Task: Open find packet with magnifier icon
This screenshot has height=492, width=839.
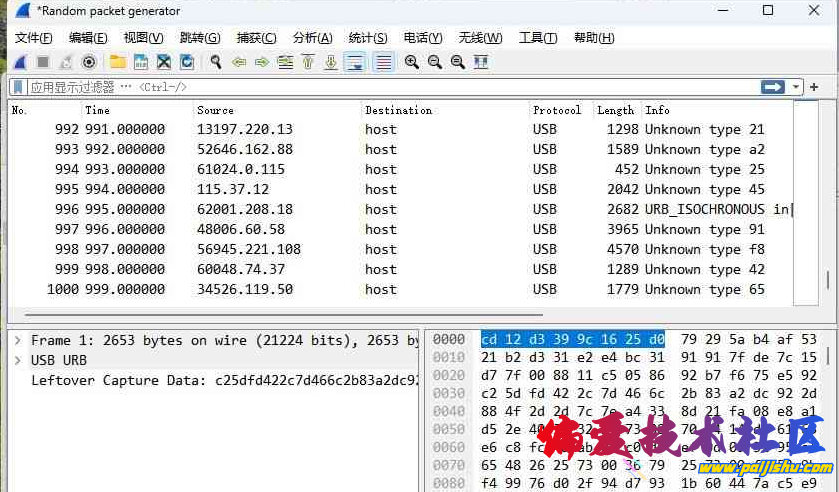Action: pos(215,62)
